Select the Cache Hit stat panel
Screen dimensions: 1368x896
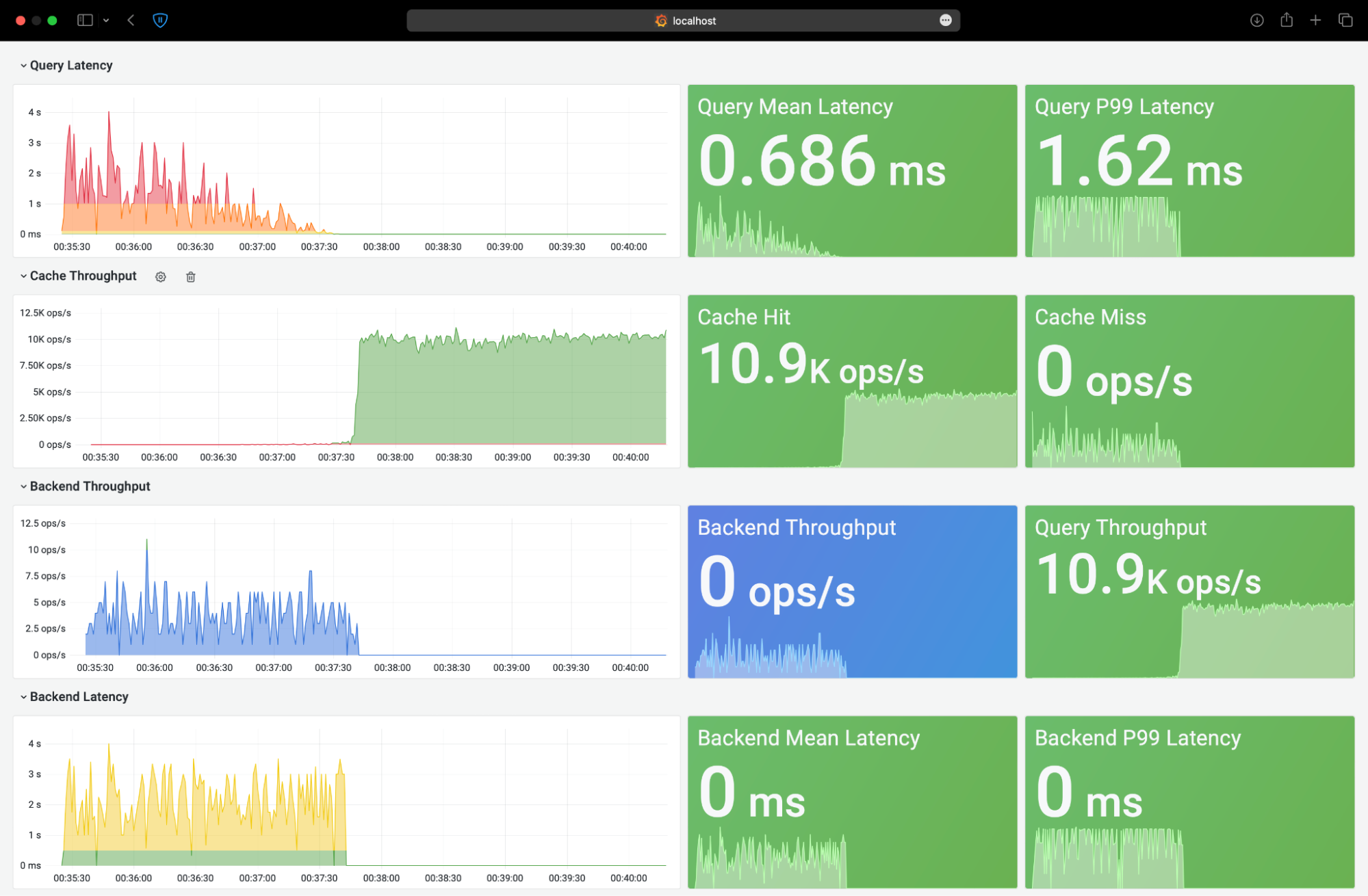pyautogui.click(x=852, y=380)
